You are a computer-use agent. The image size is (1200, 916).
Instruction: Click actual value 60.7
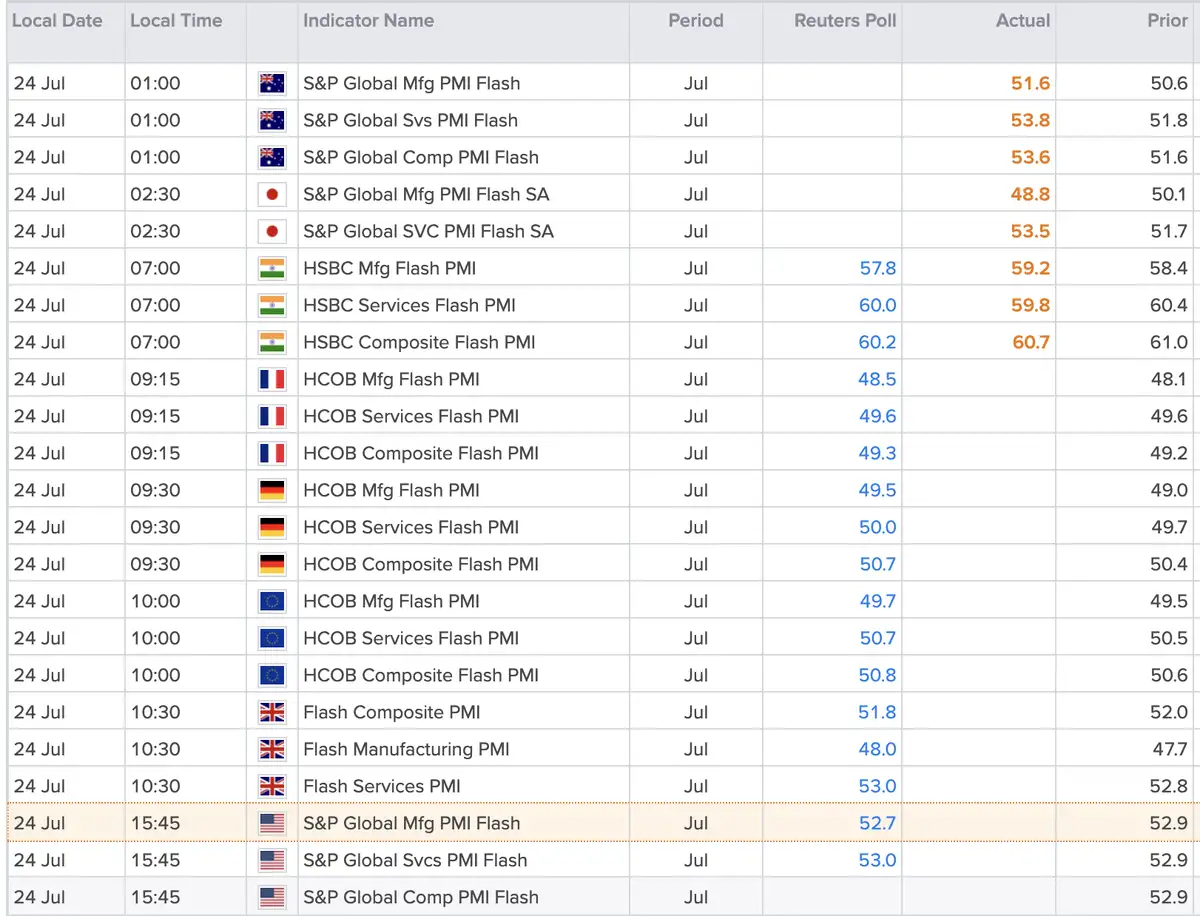1031,343
